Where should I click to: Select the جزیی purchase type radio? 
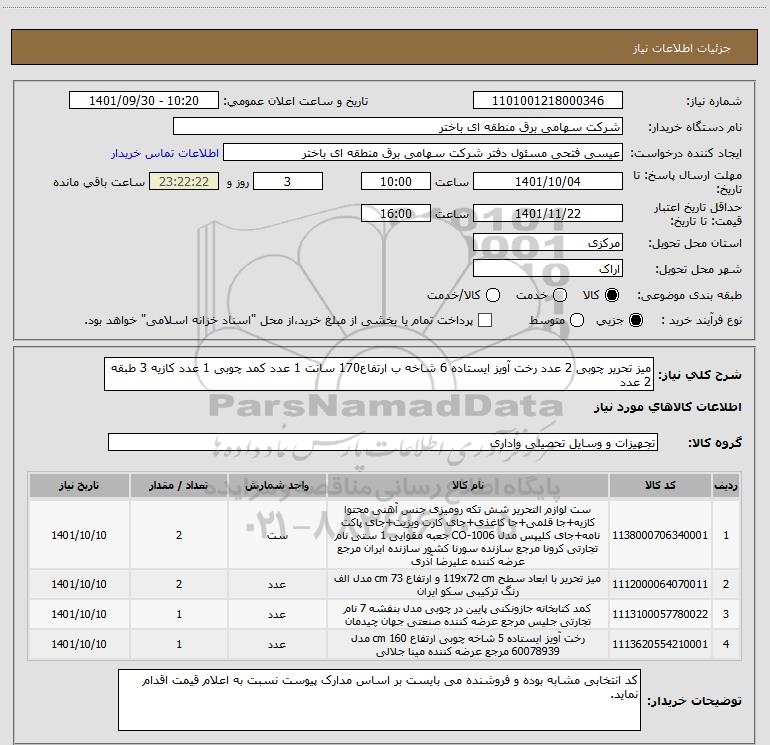point(636,320)
